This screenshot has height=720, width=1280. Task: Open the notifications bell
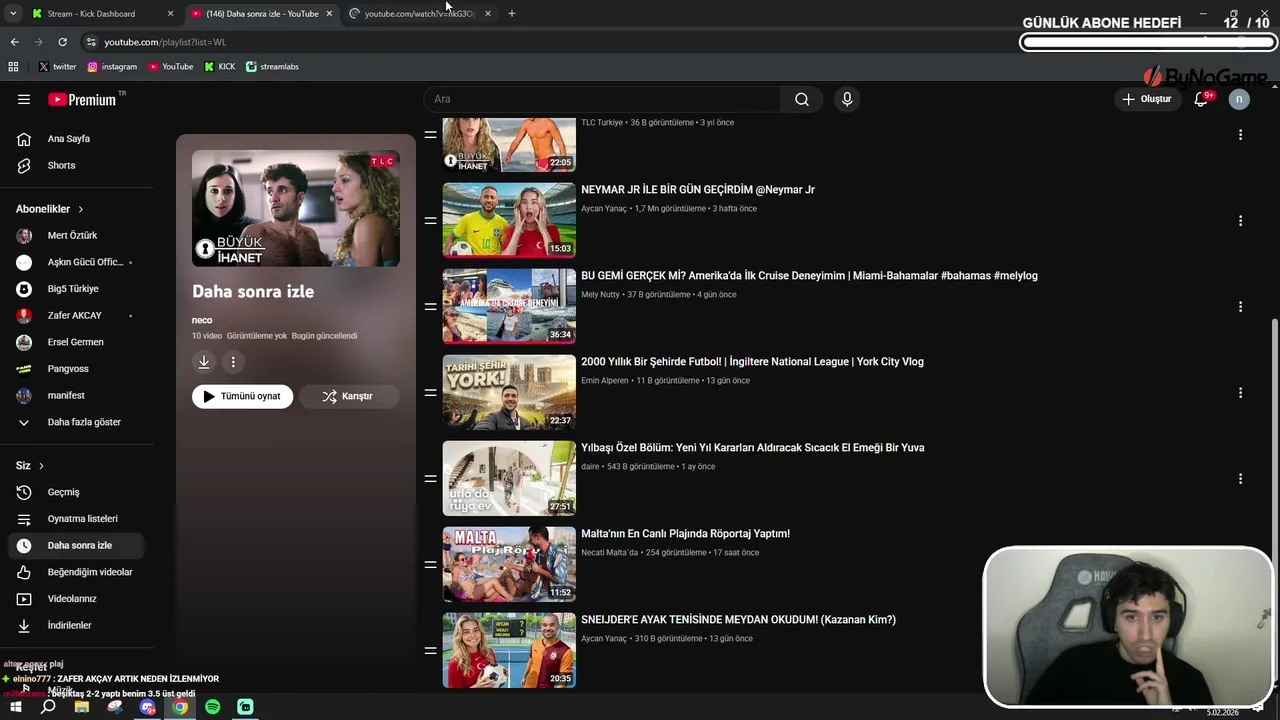click(x=1202, y=99)
